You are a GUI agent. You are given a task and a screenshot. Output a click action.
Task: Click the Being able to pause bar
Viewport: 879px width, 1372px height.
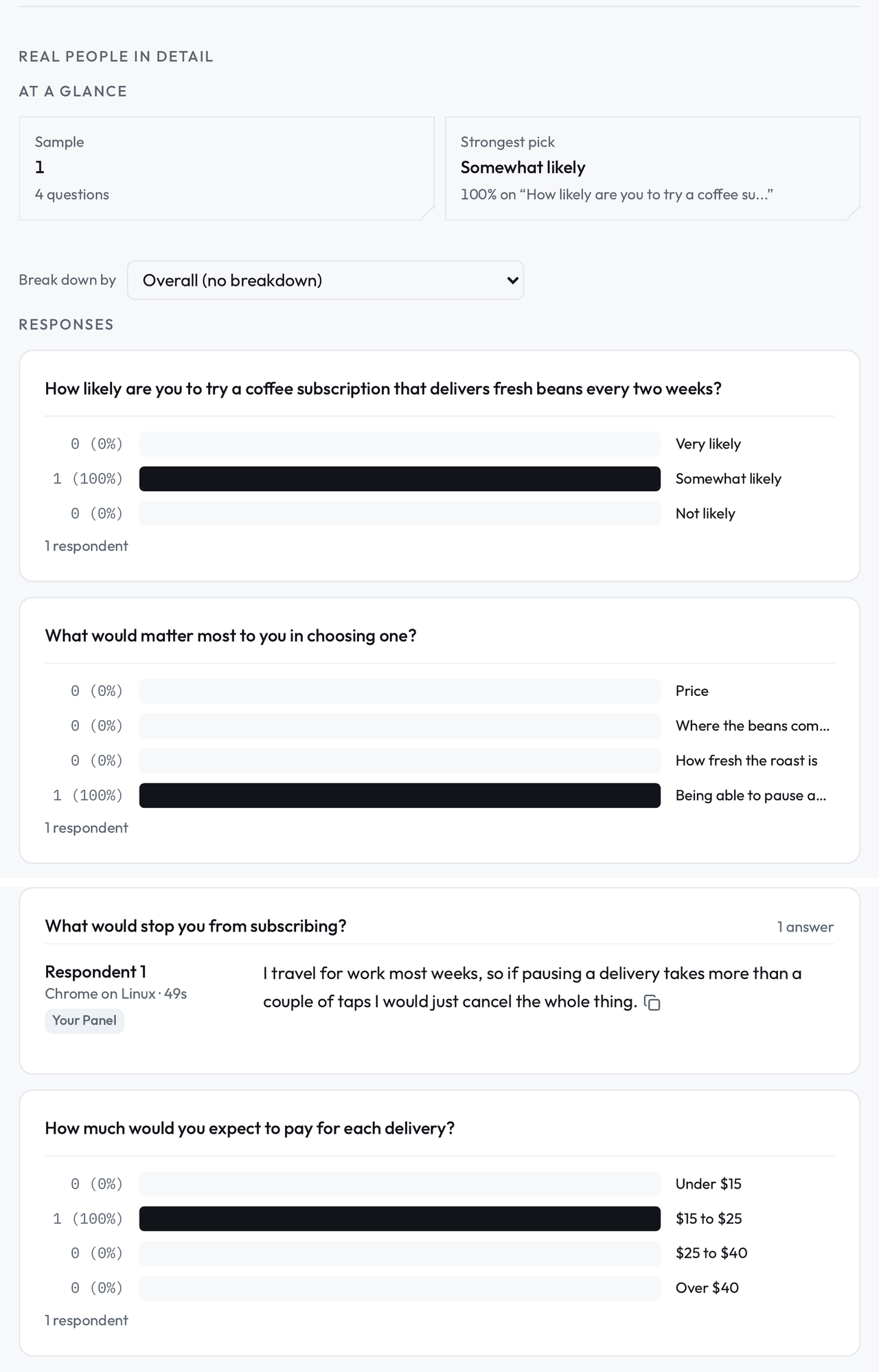tap(400, 796)
